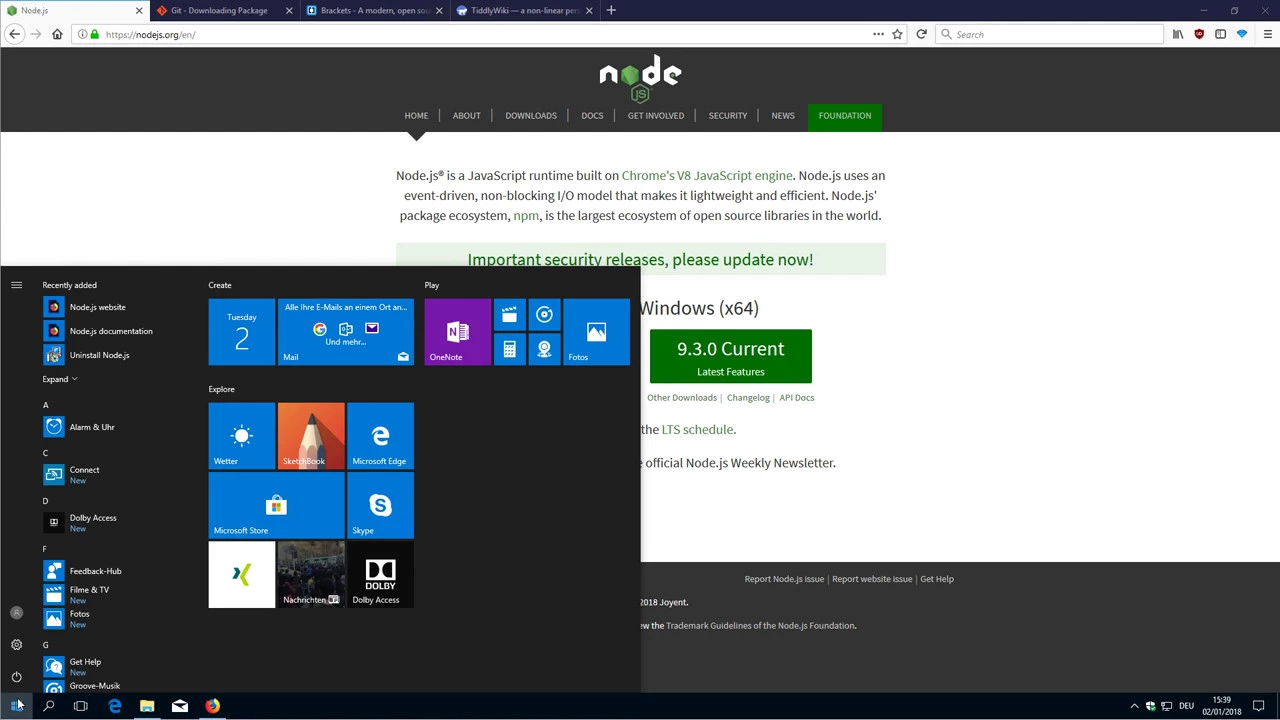Open the GET INVOLVED nav item
Image resolution: width=1280 pixels, height=720 pixels.
[x=656, y=115]
